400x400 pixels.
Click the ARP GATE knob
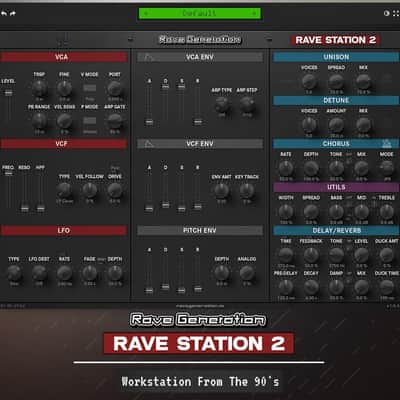point(115,120)
